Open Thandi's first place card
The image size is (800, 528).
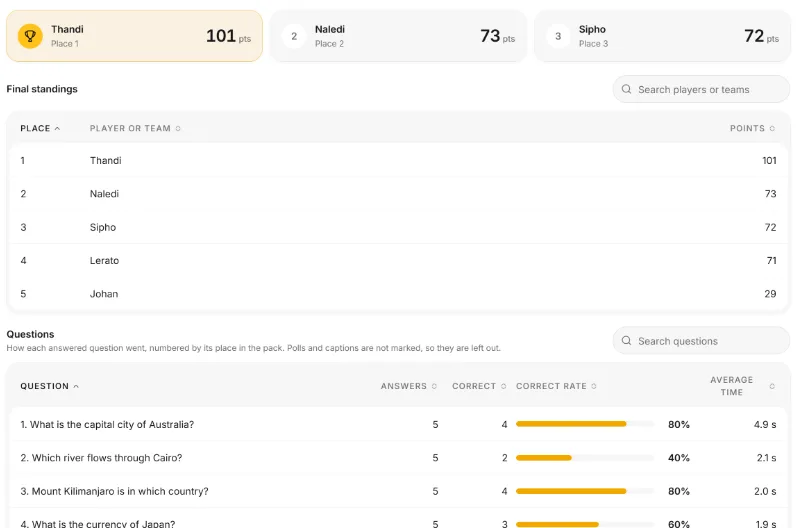(x=134, y=36)
